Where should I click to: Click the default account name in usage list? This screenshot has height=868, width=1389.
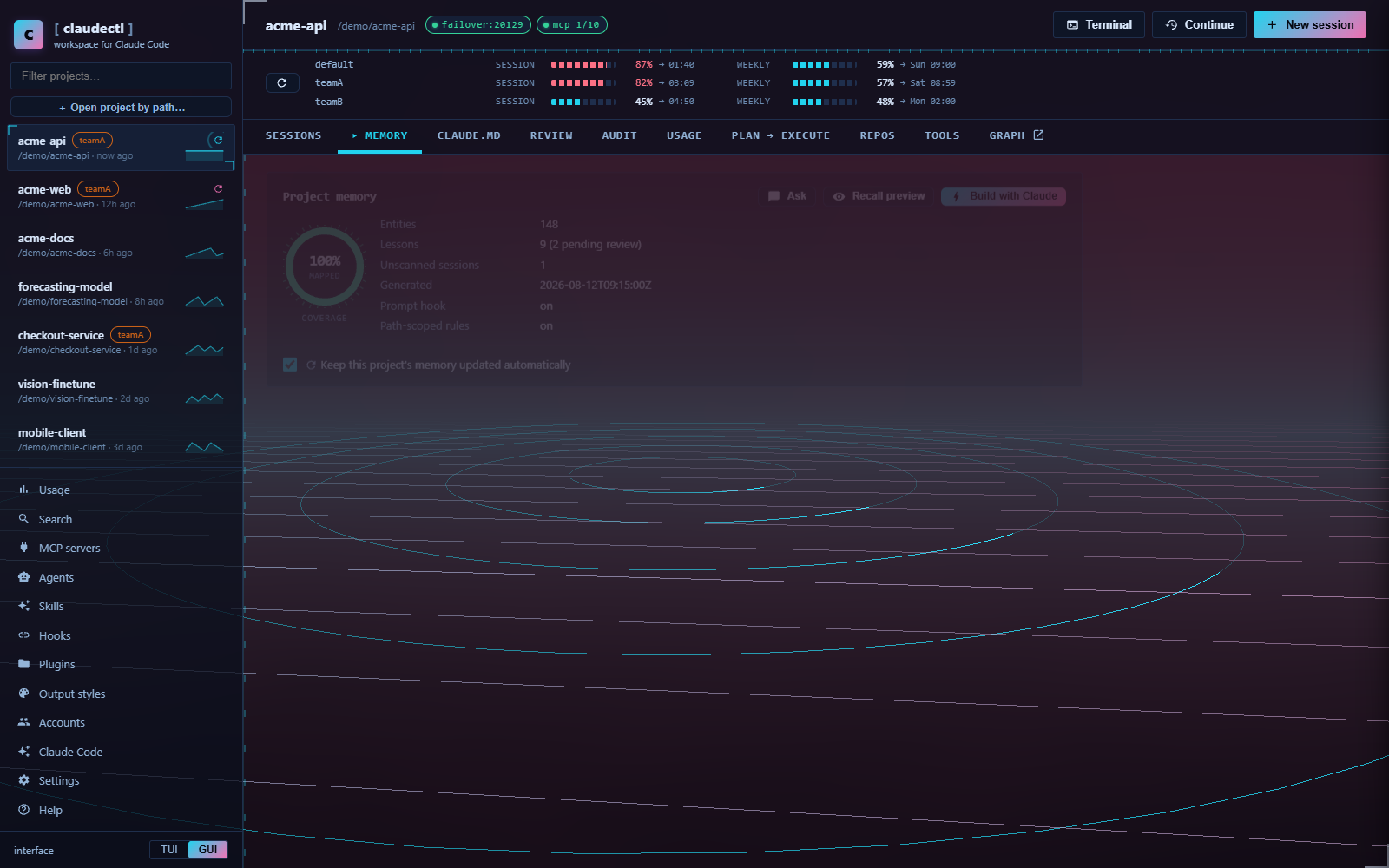click(x=334, y=65)
